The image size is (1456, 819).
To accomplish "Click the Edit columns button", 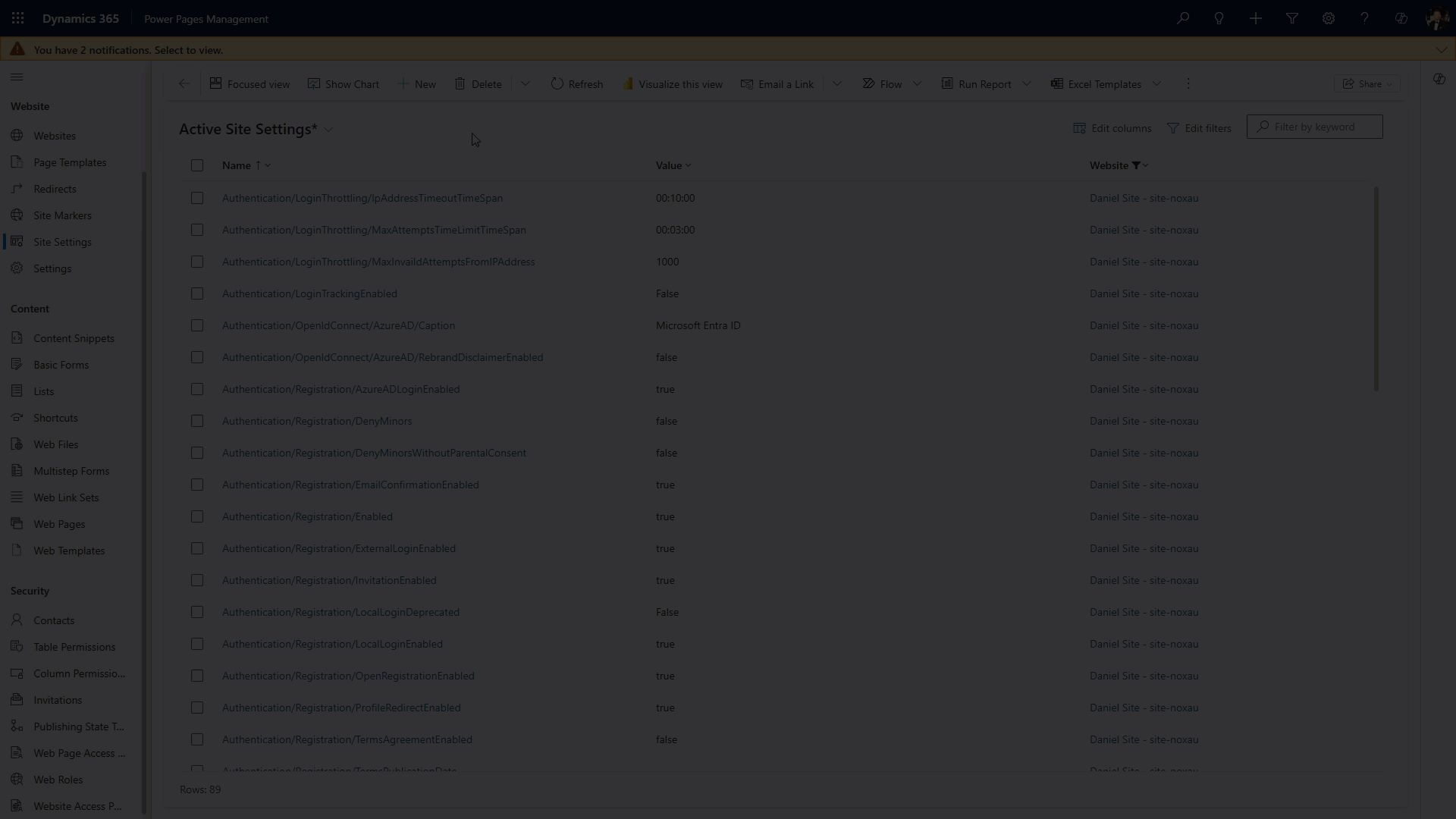I will tap(1112, 128).
